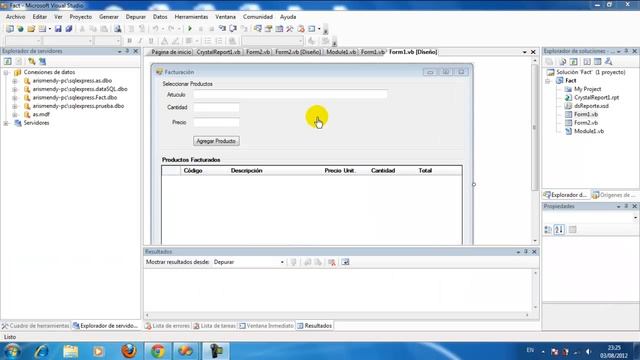The width and height of the screenshot is (640, 360).
Task: Select dsReporte.xsd in Solution Explorer
Action: [591, 106]
